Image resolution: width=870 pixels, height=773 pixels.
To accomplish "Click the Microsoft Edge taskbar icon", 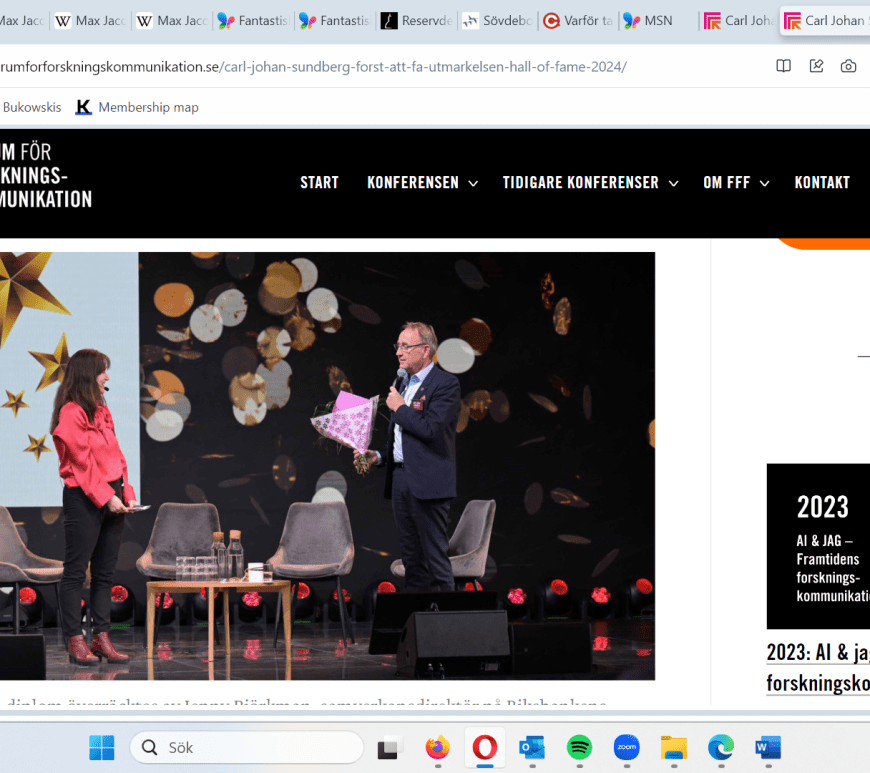I will pyautogui.click(x=721, y=747).
